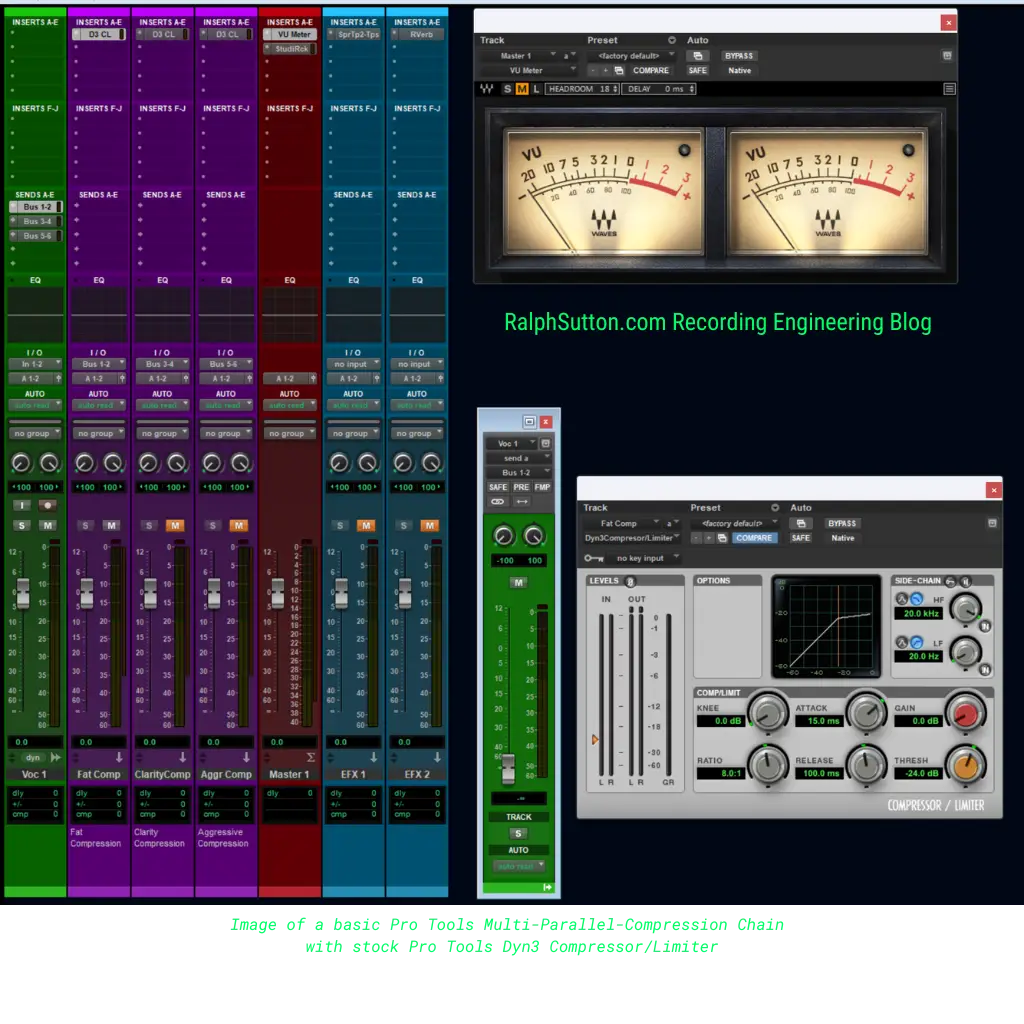Open the Bus 3-4 send on Voc 1
The image size is (1024, 1024).
tap(35, 221)
